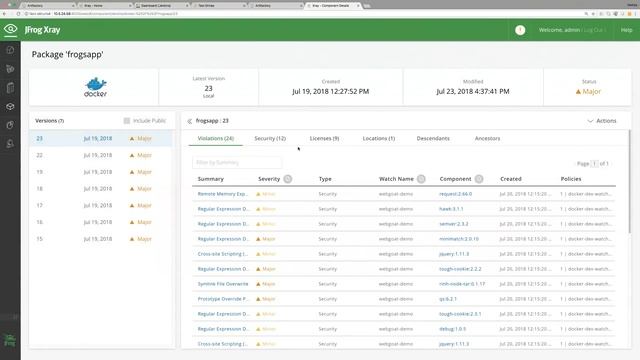Open the Licenses (9) tab

pos(324,138)
